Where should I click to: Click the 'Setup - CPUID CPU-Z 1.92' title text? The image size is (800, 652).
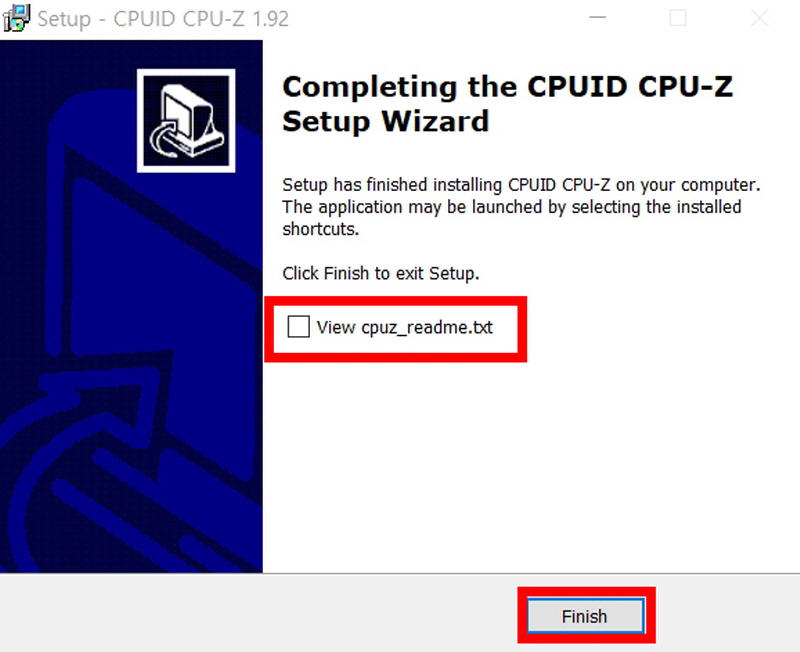tap(163, 19)
